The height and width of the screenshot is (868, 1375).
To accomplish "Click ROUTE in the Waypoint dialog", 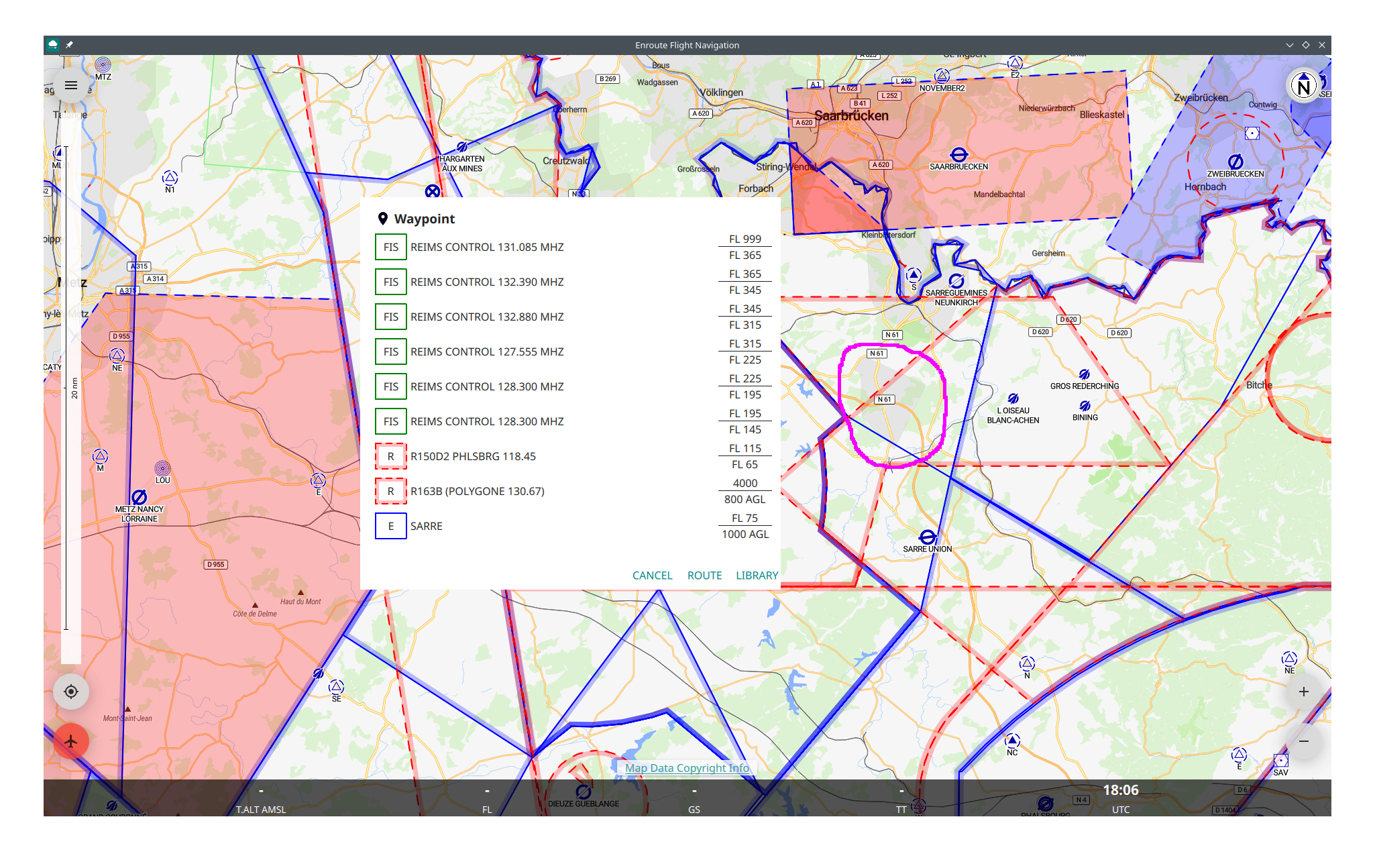I will (x=704, y=576).
